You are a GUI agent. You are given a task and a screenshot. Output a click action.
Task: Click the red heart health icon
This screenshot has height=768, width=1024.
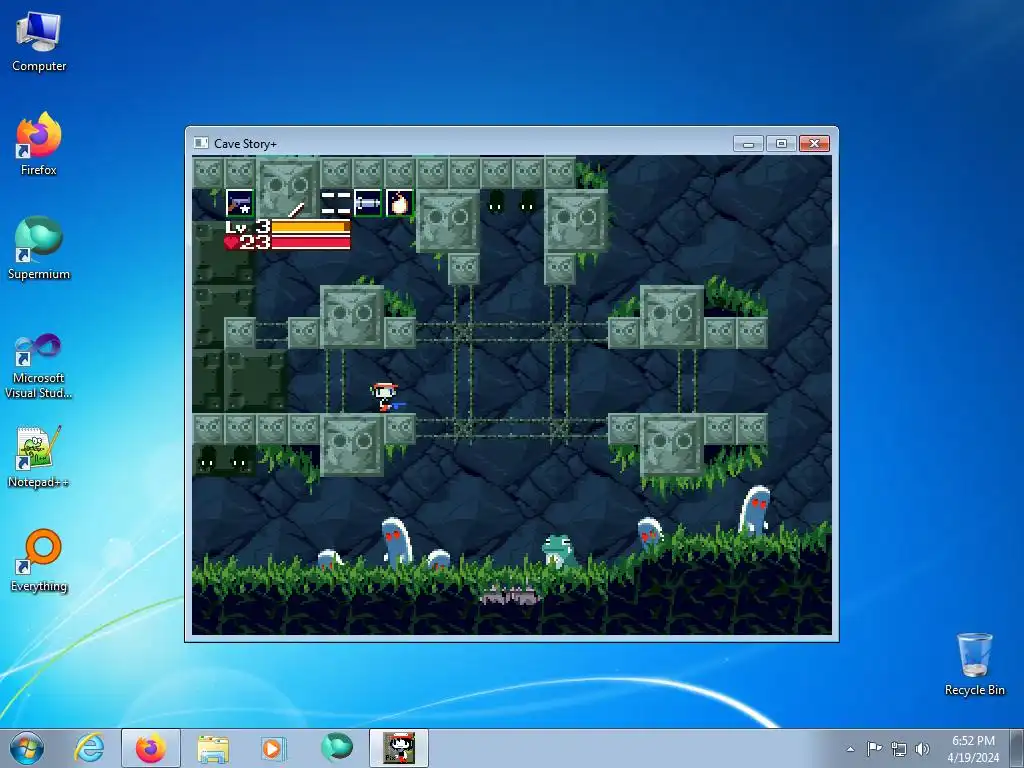coord(231,243)
